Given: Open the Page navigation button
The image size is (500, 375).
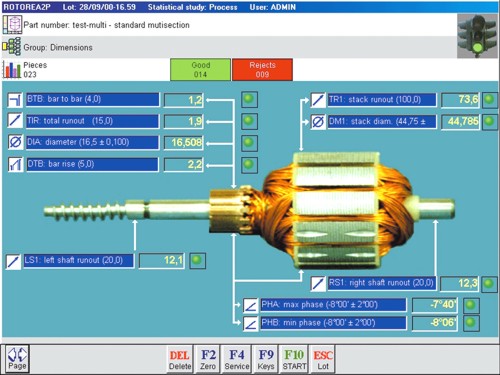Looking at the screenshot, I should 17,358.
